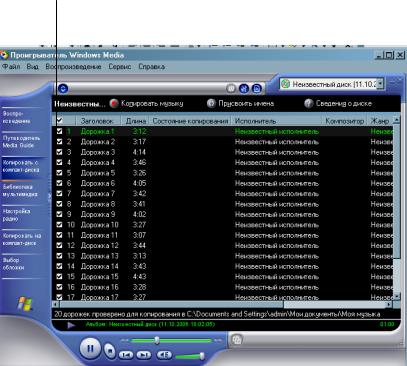Click the horizontal scrollbar right arrow
The height and width of the screenshot is (366, 407).
pyautogui.click(x=389, y=304)
